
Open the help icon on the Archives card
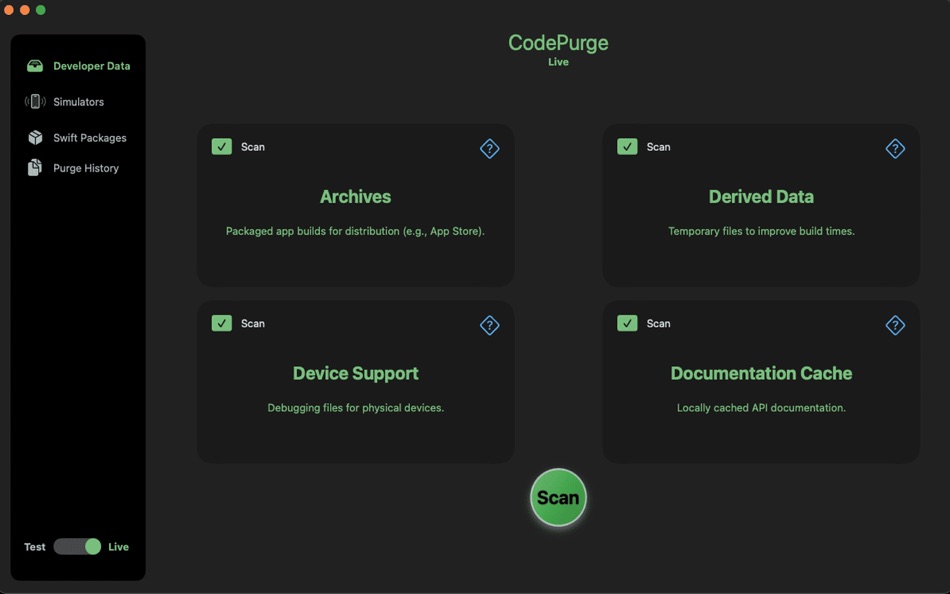coord(490,148)
